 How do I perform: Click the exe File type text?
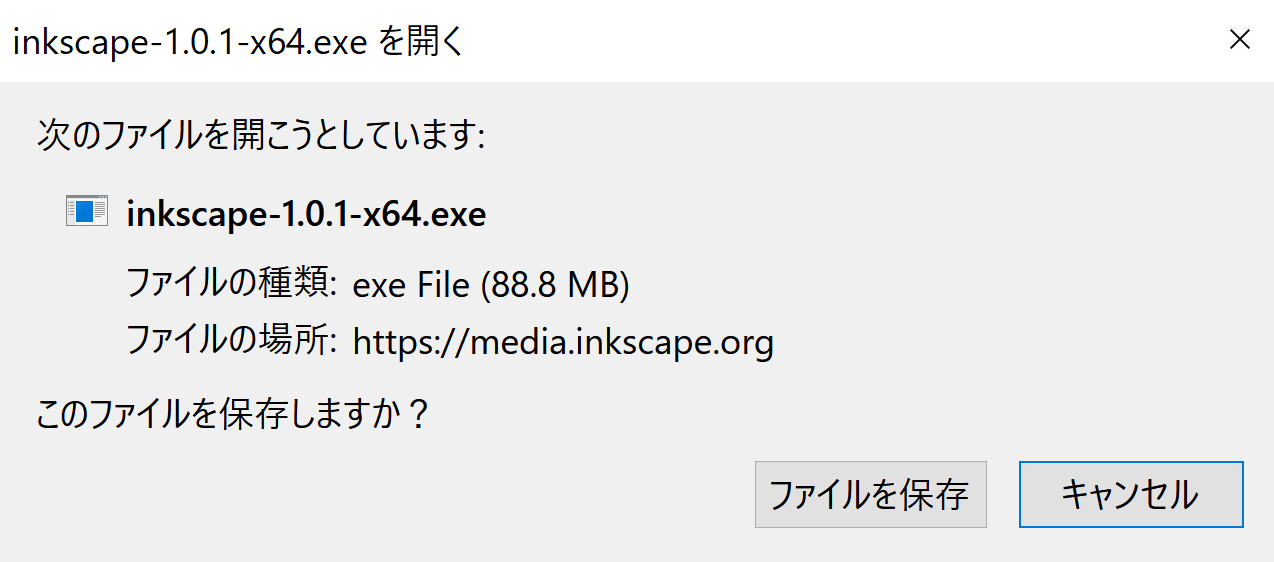click(411, 286)
